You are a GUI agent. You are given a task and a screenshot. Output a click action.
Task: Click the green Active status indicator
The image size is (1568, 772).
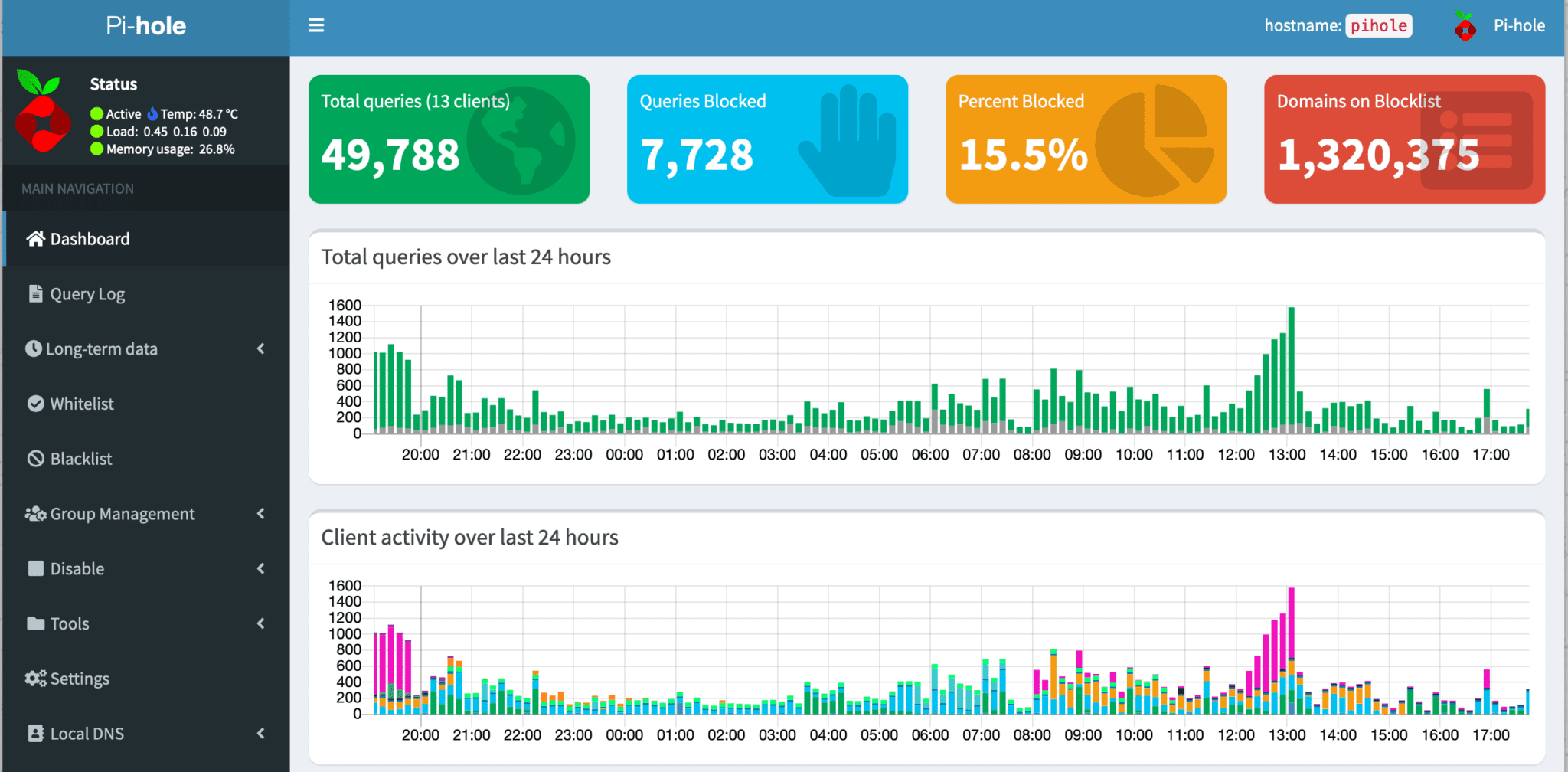click(96, 113)
